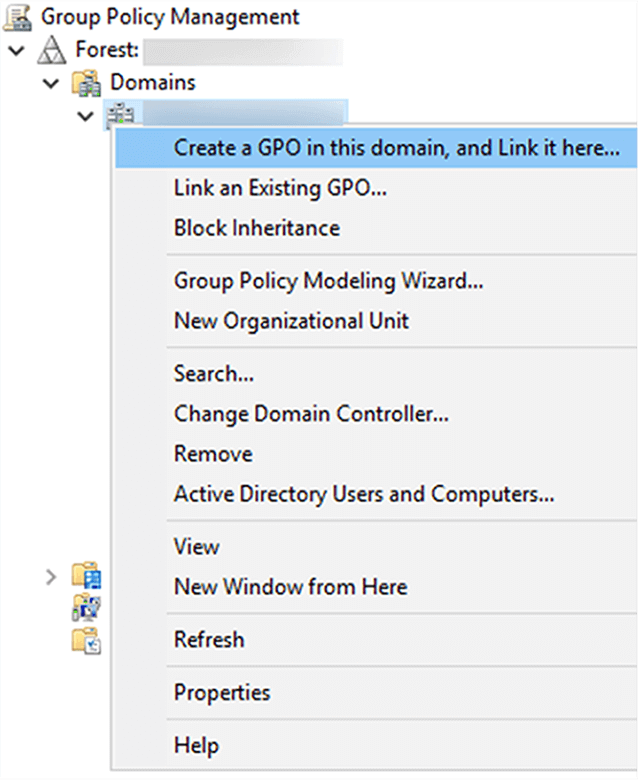Click the Group Policy Management root icon

[18, 17]
